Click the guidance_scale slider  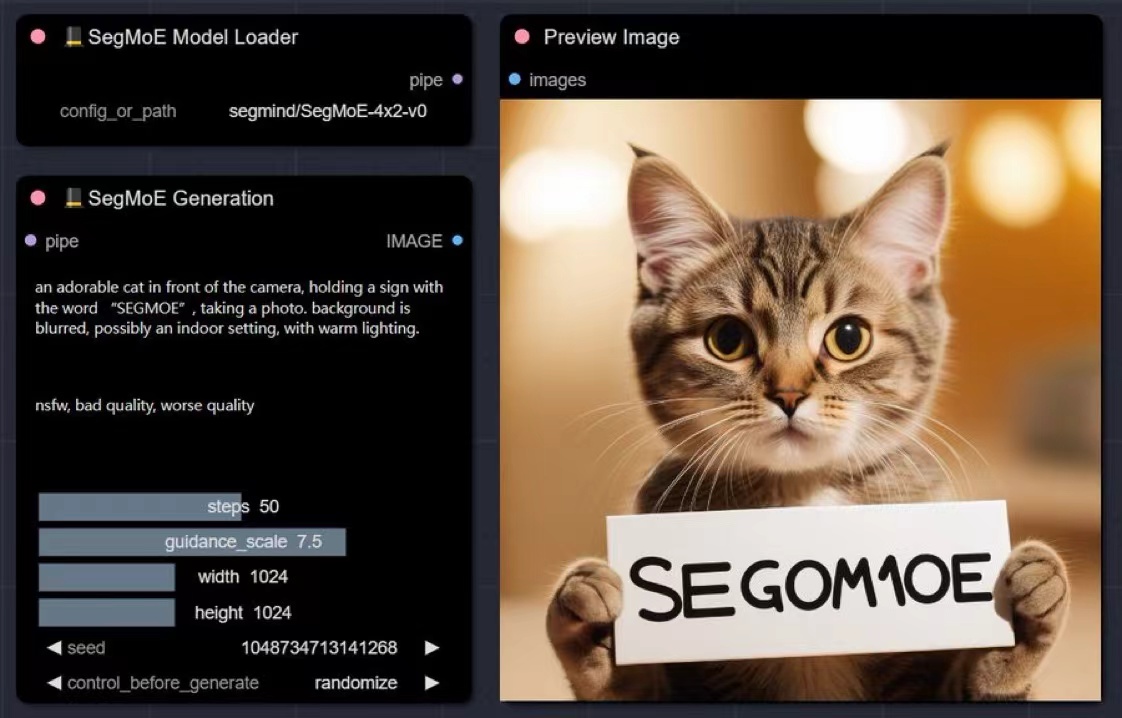tap(244, 542)
